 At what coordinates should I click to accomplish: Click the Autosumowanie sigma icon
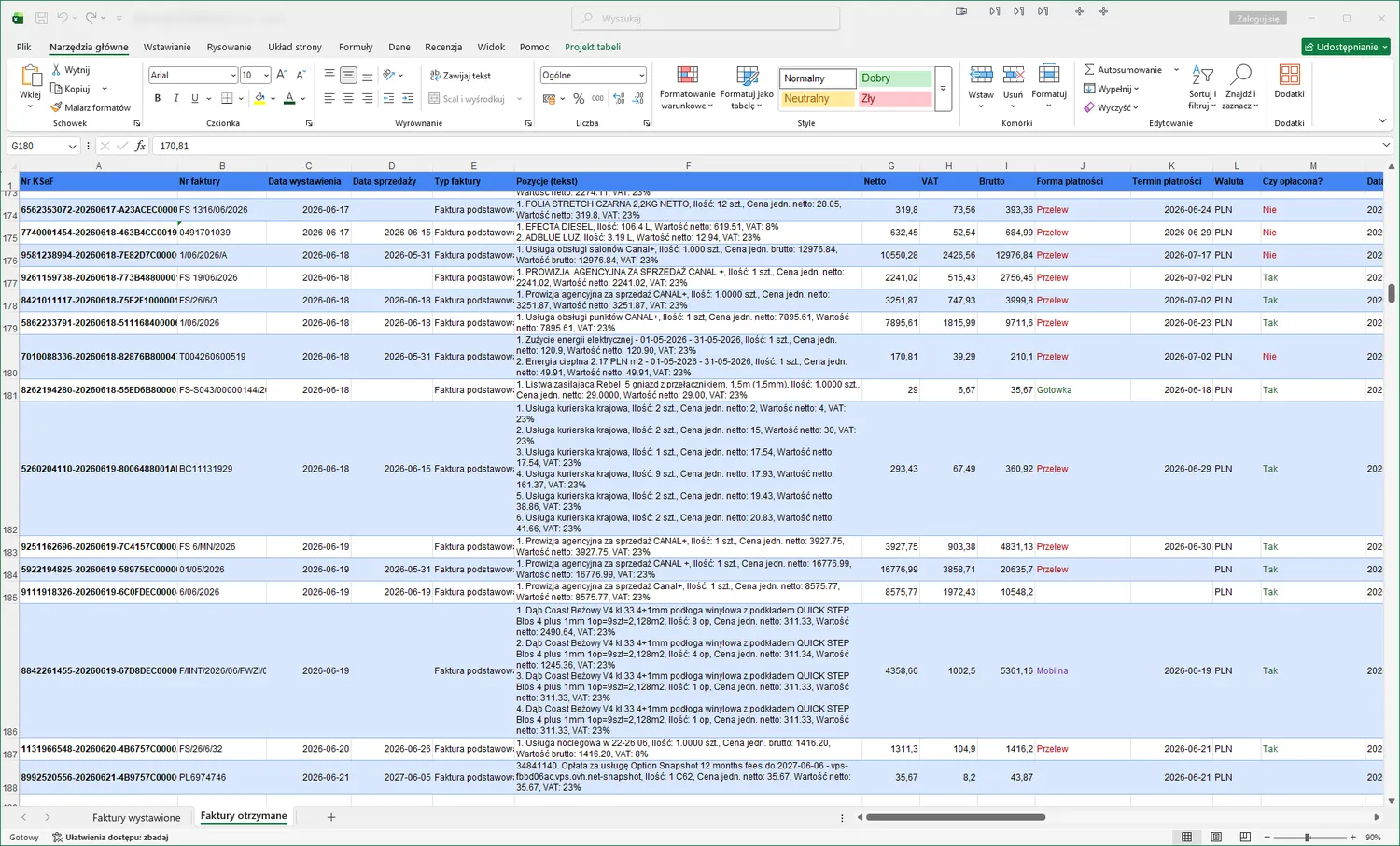(x=1089, y=70)
